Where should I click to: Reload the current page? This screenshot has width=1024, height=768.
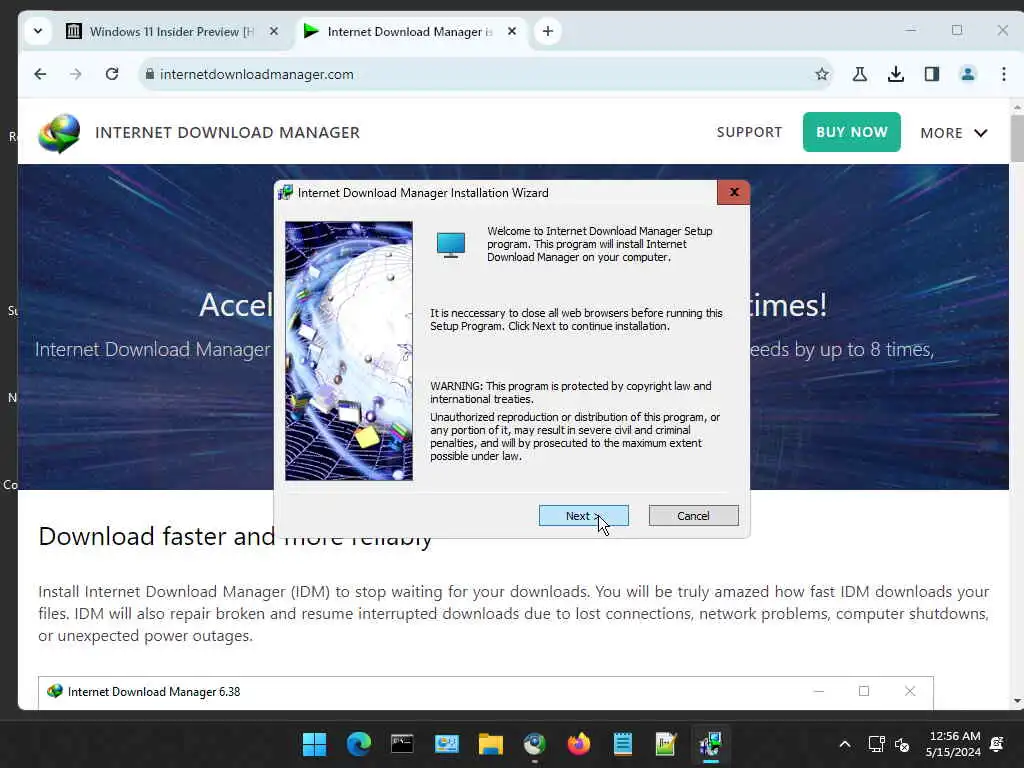112,74
